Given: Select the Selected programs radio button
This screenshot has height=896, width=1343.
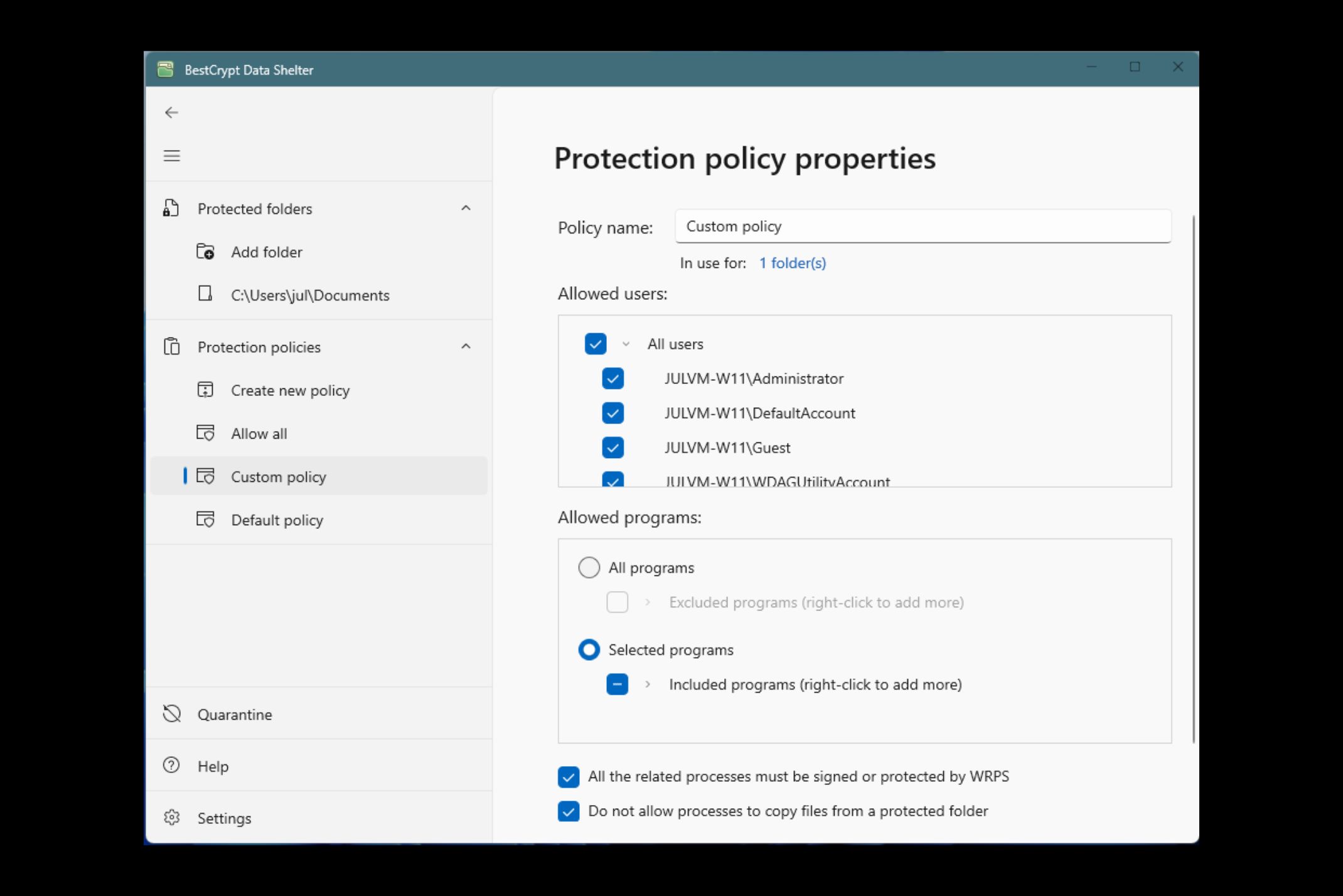Looking at the screenshot, I should (x=589, y=650).
